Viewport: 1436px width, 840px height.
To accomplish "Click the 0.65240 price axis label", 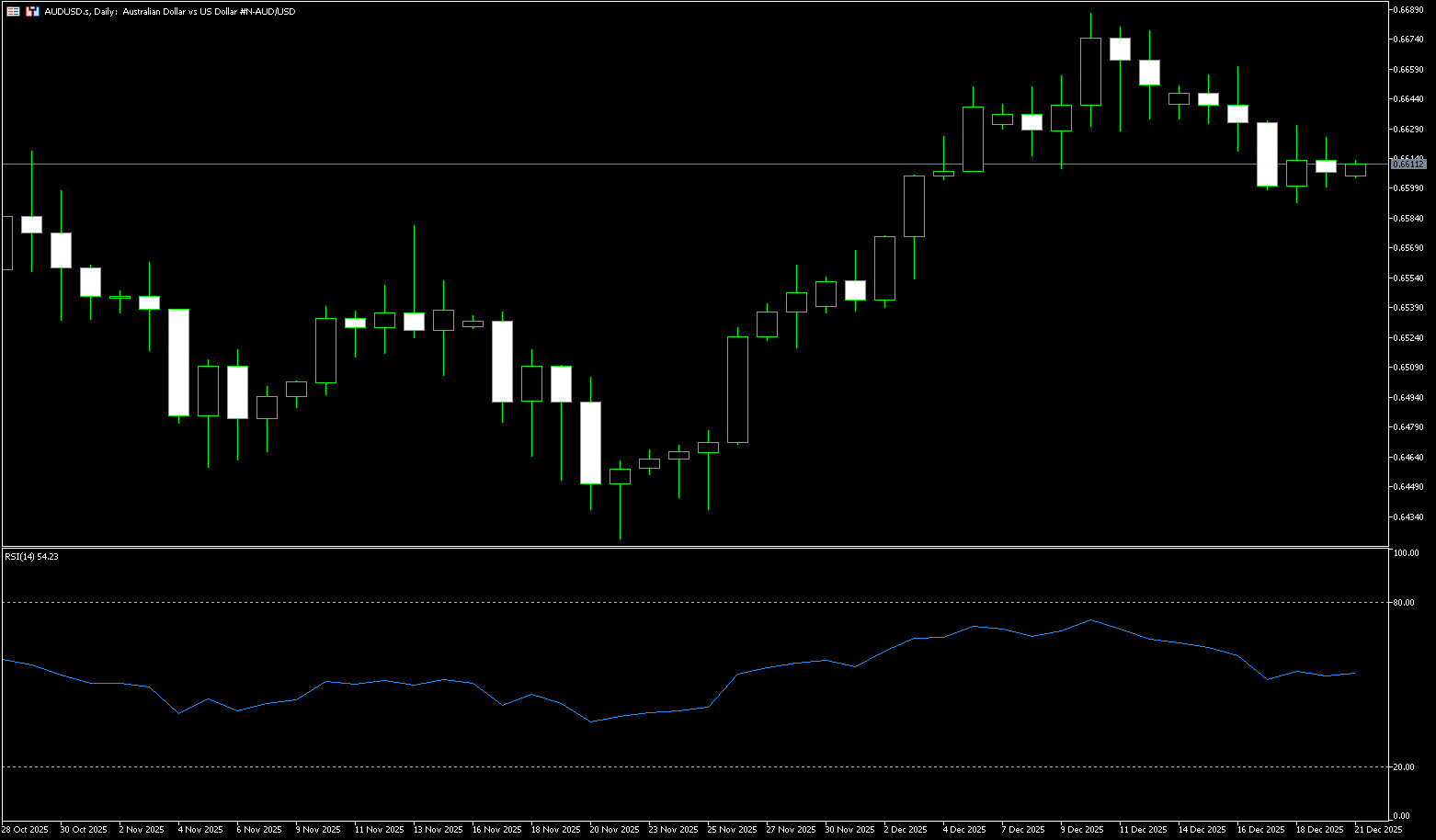I will pyautogui.click(x=1408, y=338).
